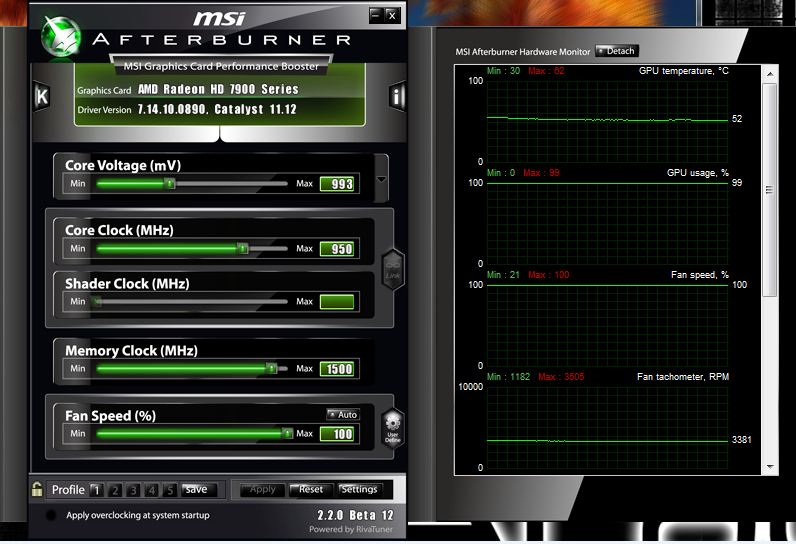The width and height of the screenshot is (796, 544).
Task: Select profile slot 5
Action: tap(170, 490)
